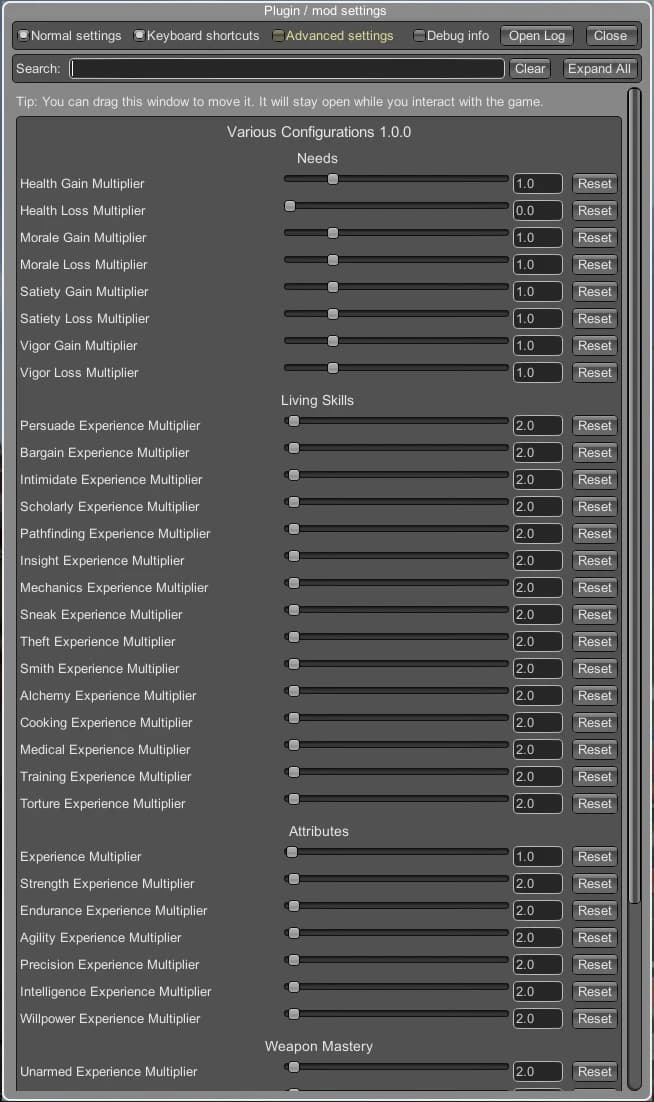The height and width of the screenshot is (1102, 654).
Task: Reset the Theft Experience Multiplier
Action: coord(594,642)
